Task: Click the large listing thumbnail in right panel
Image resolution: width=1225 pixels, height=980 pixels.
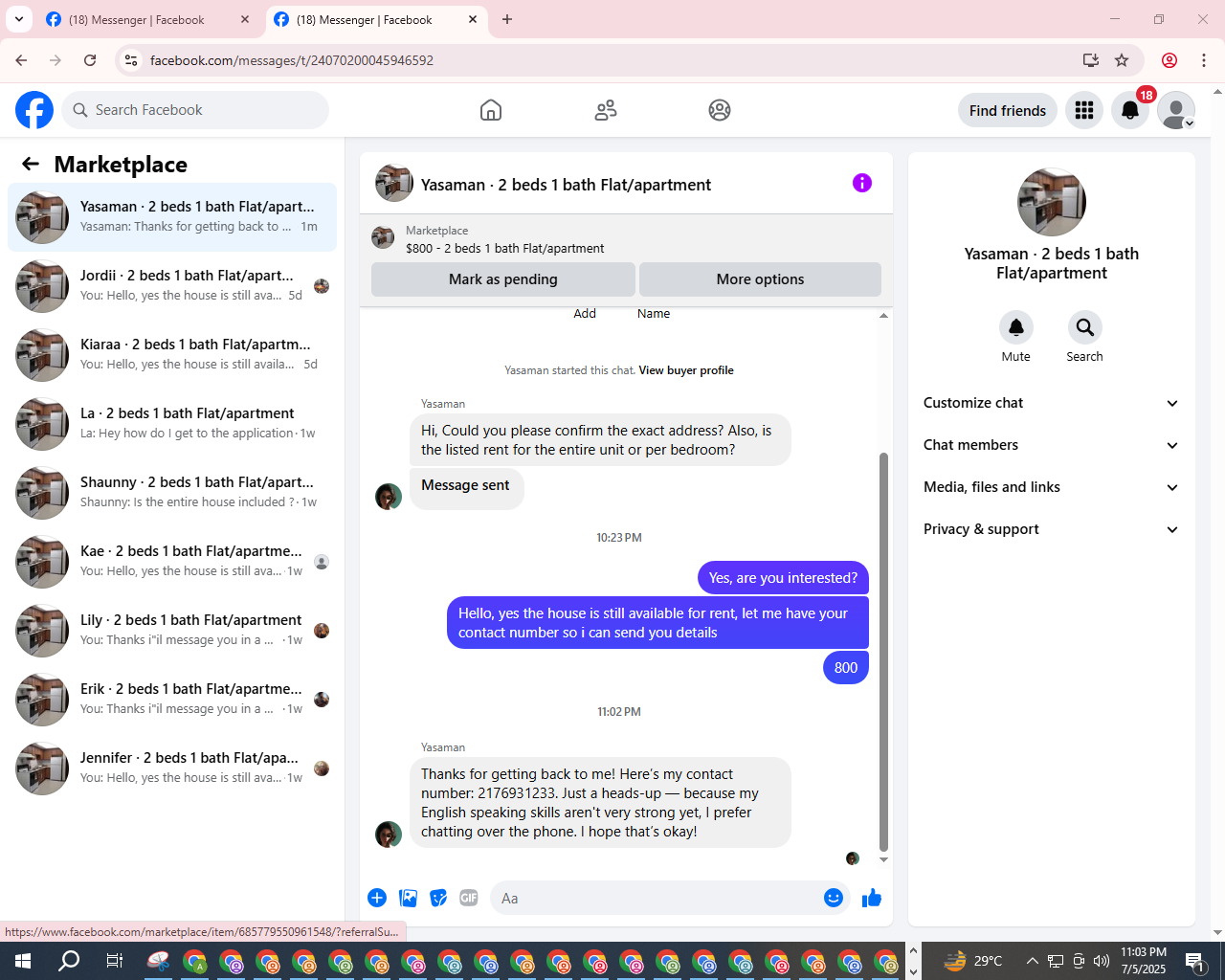Action: tap(1052, 202)
